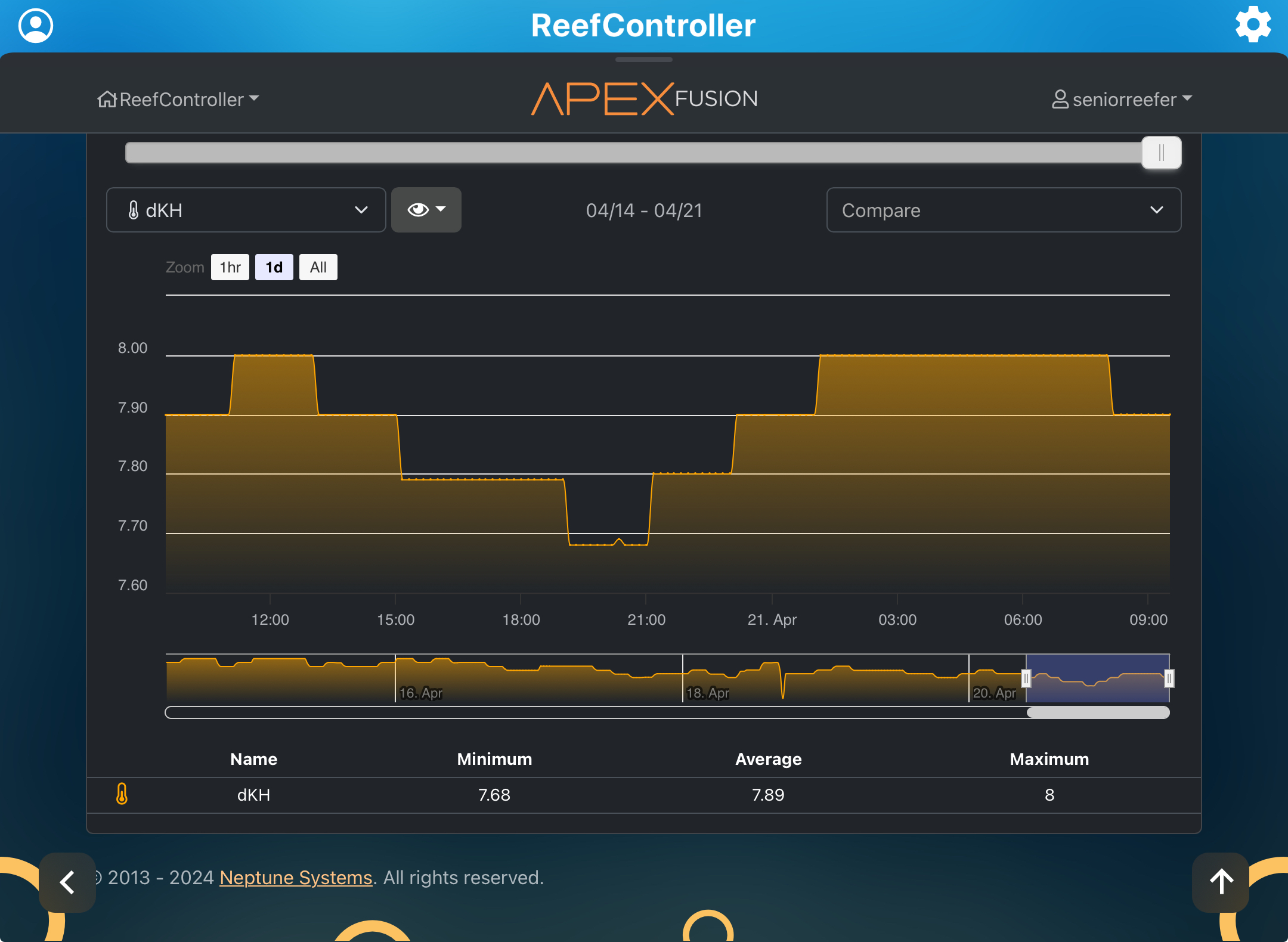Click the left navigator range handle
Viewport: 1288px width, 942px height.
click(x=1026, y=678)
